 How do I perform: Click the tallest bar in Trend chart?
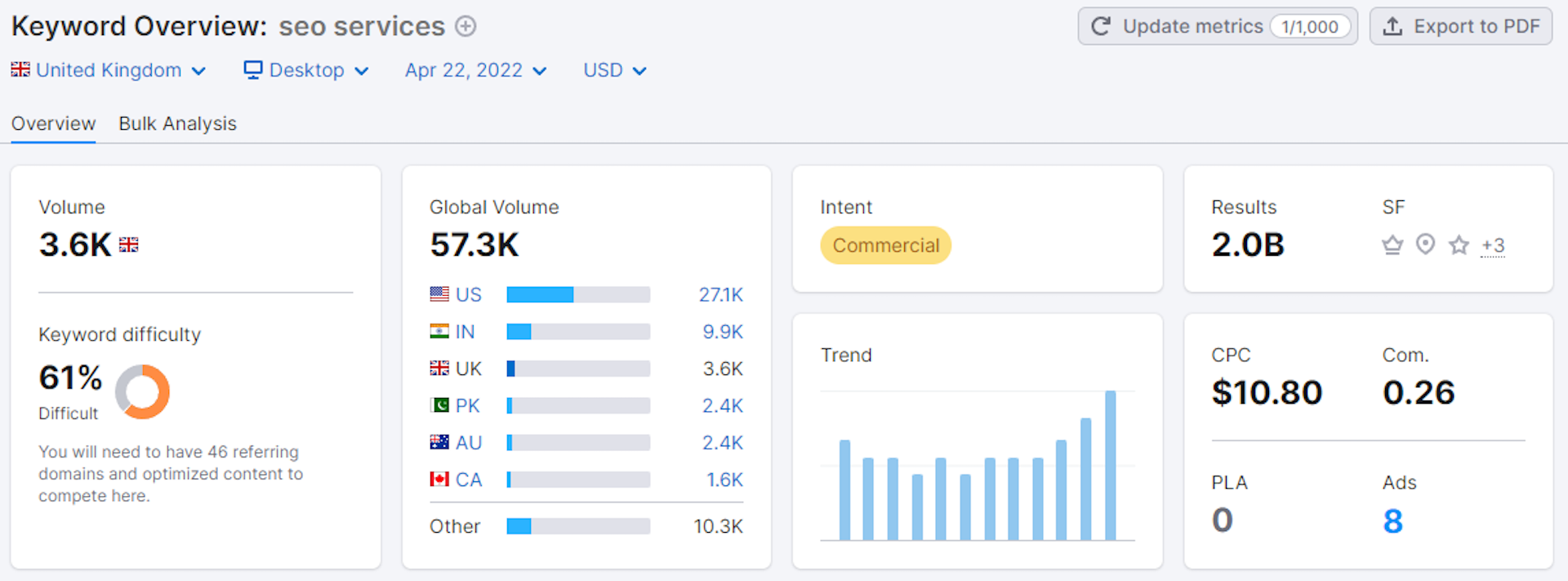coord(1110,464)
